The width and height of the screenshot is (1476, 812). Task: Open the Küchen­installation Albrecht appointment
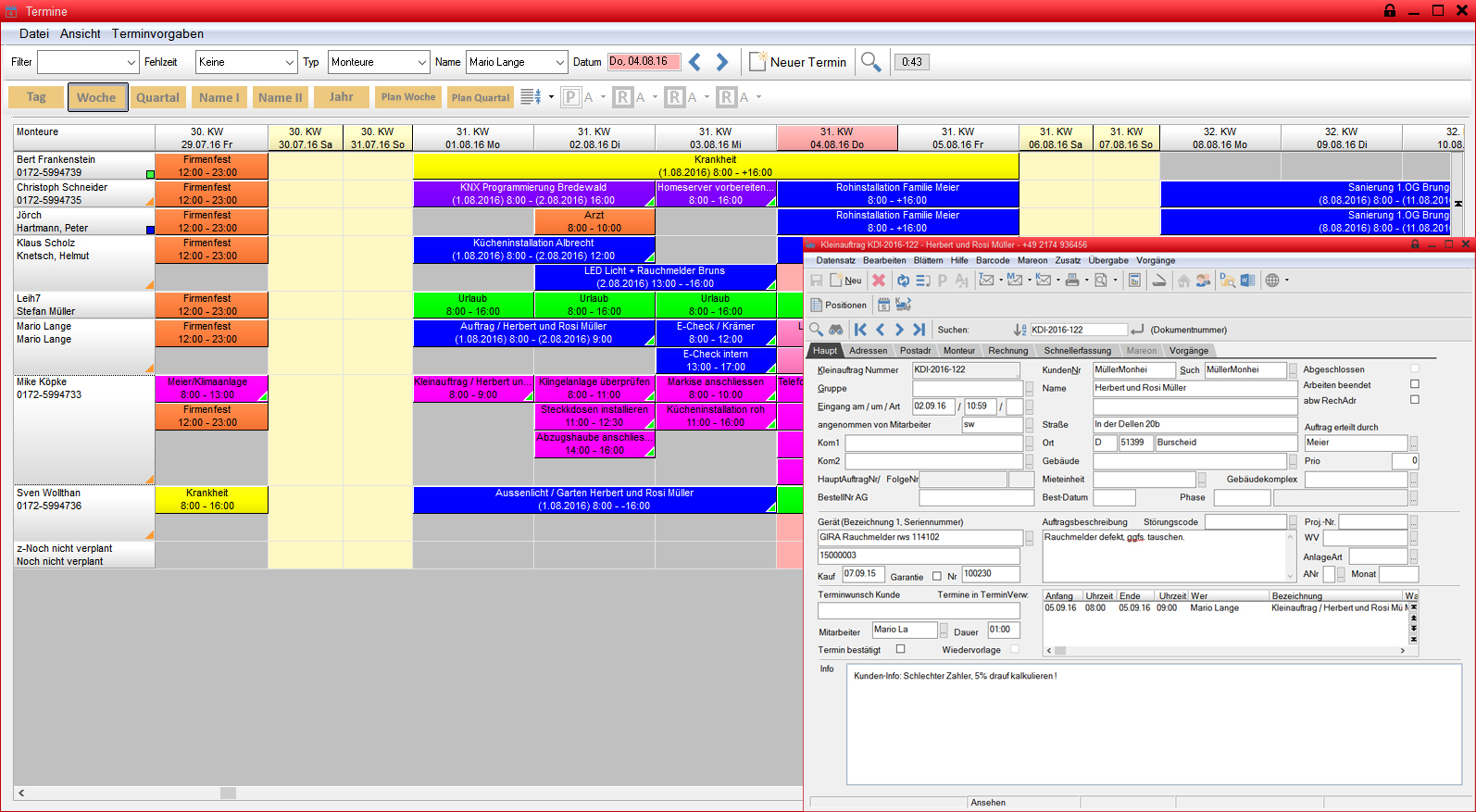tap(534, 249)
